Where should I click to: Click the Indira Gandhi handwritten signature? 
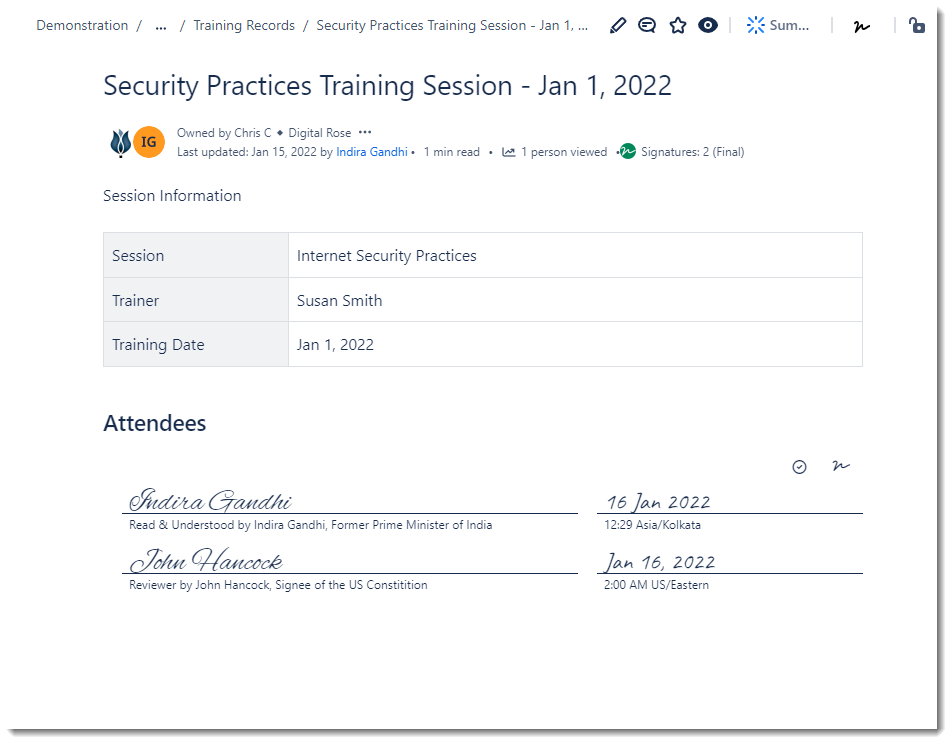211,501
